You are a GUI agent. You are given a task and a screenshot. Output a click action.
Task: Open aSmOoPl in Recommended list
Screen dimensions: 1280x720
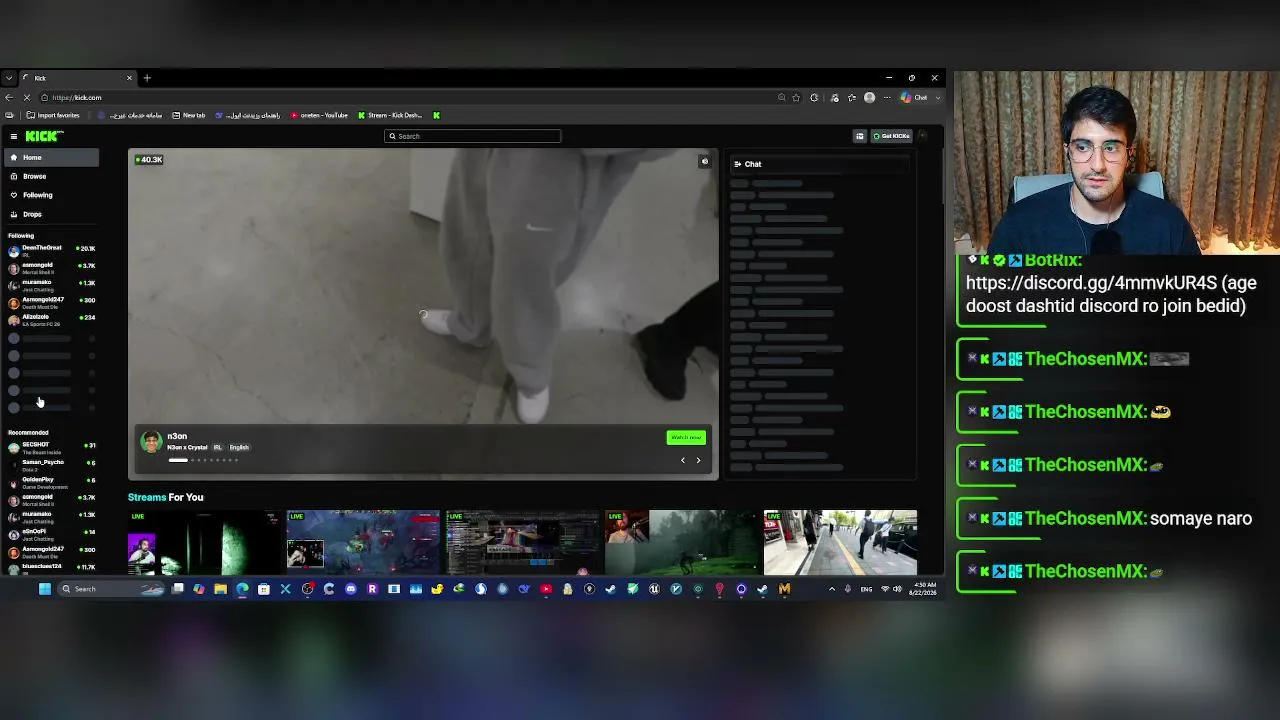click(x=51, y=534)
